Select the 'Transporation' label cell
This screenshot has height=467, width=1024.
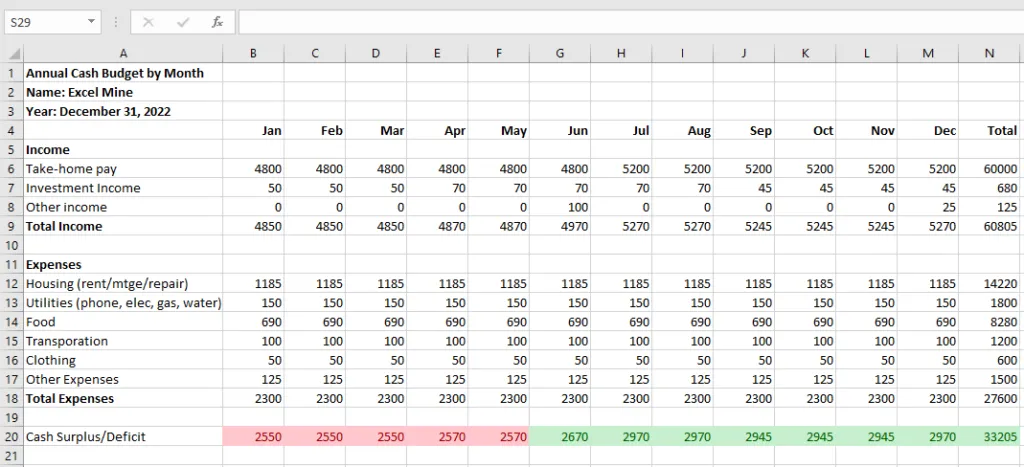coord(123,342)
